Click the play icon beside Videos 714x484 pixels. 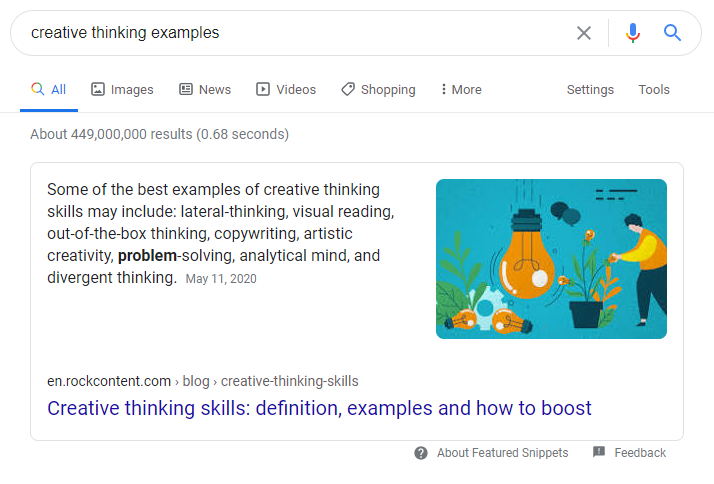coord(263,89)
